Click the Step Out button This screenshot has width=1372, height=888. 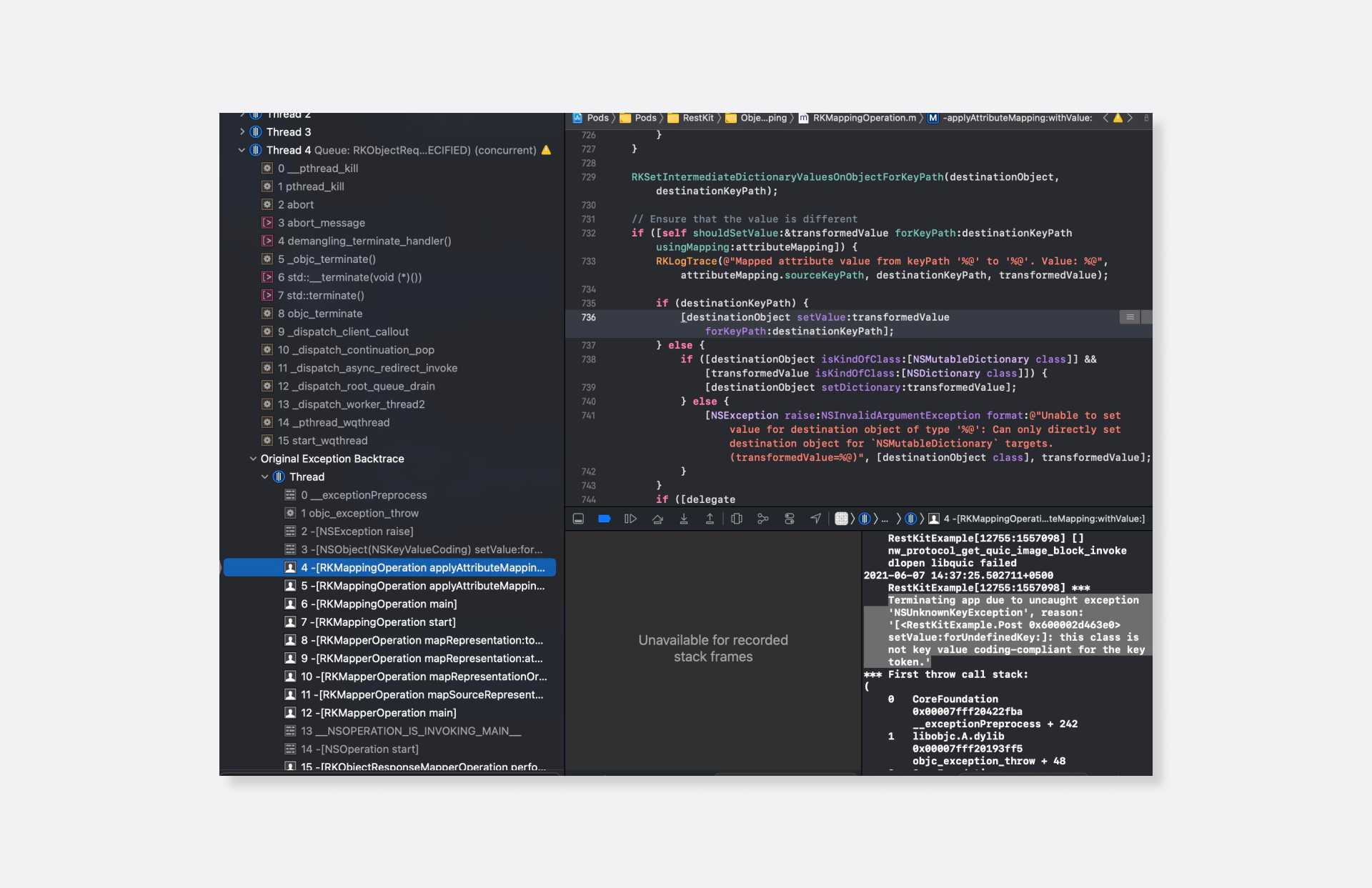pos(710,519)
